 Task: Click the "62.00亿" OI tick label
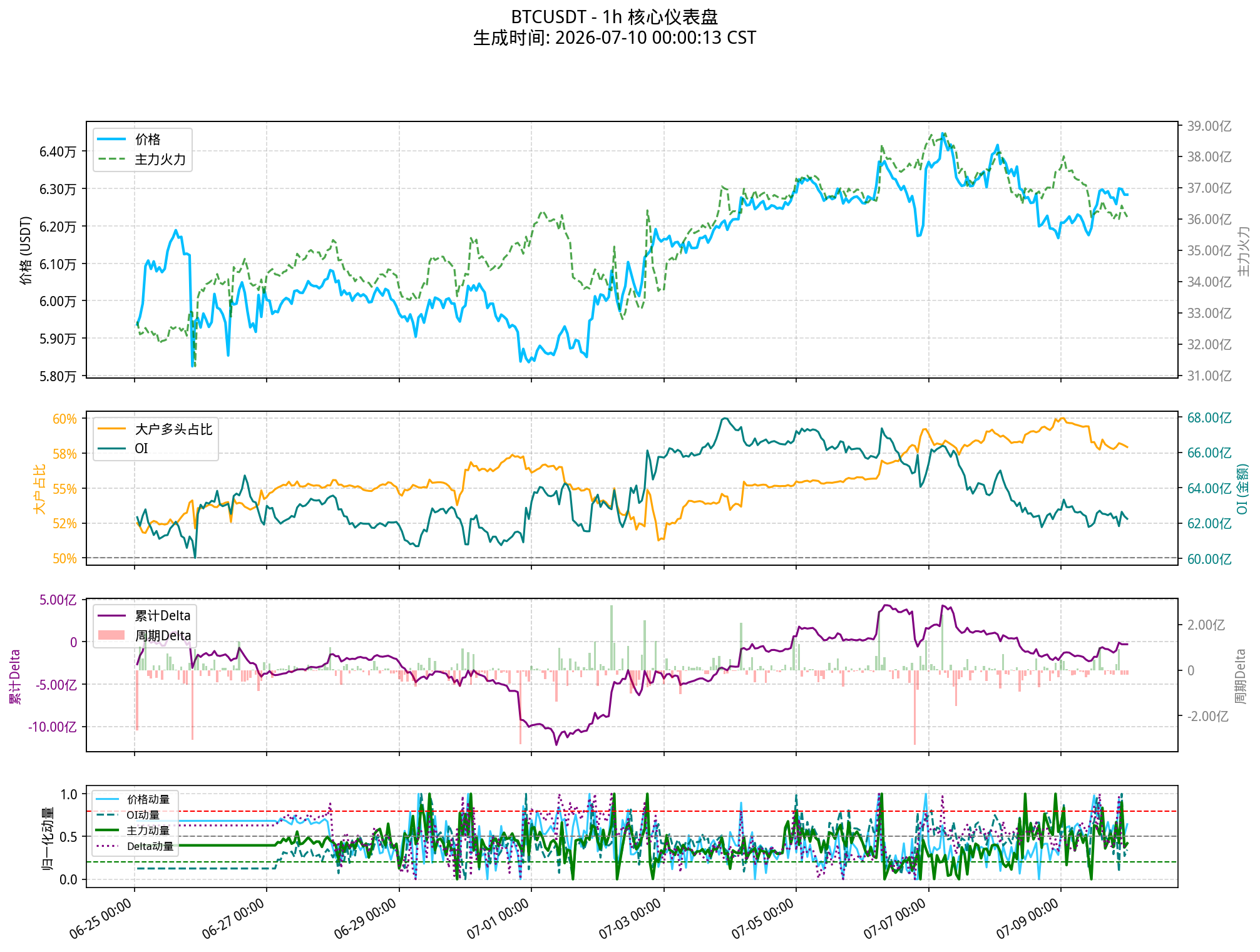click(x=1209, y=524)
